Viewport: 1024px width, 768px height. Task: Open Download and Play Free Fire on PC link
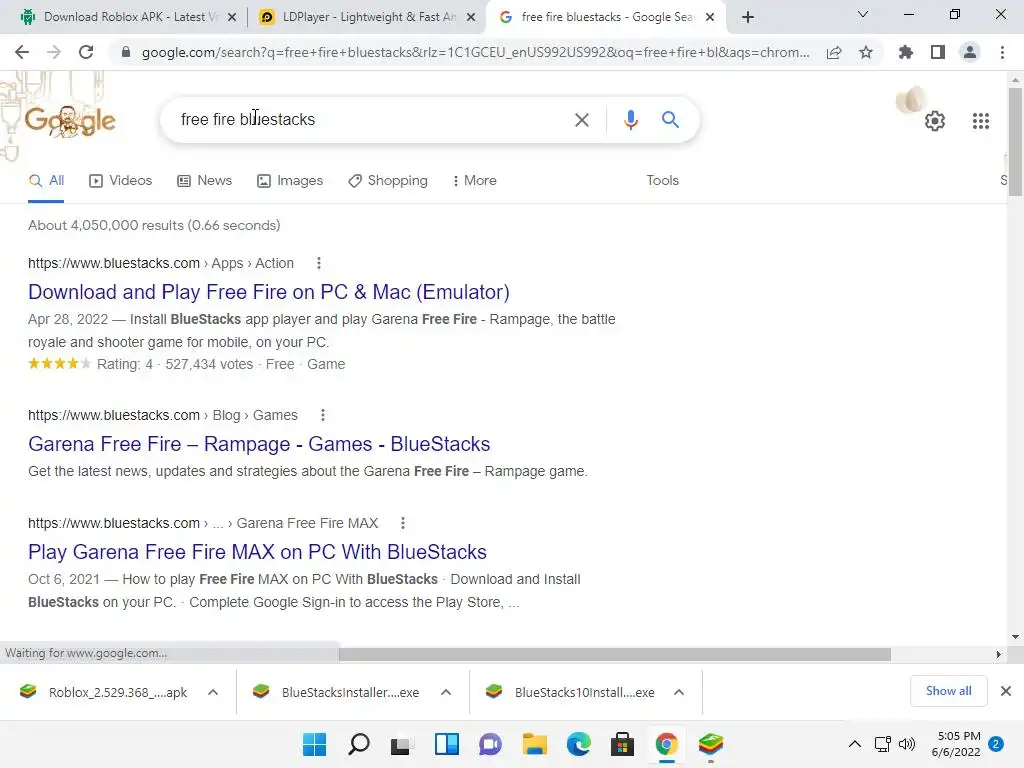click(269, 292)
